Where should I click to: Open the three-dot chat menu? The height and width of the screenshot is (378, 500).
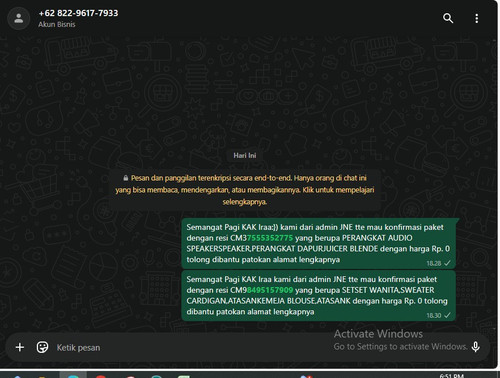477,18
